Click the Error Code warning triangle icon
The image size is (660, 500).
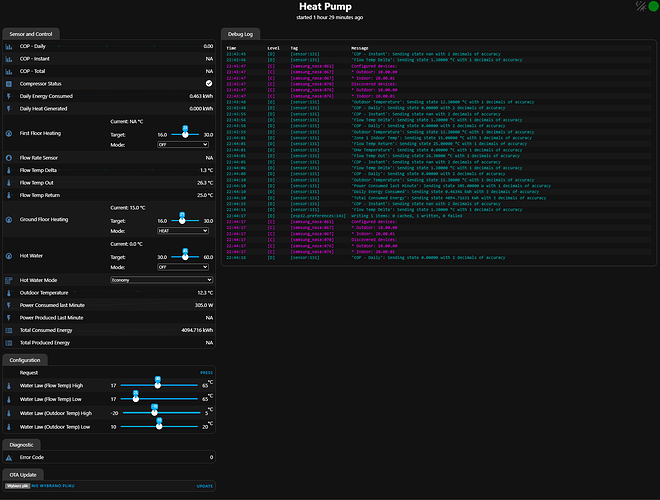9,457
